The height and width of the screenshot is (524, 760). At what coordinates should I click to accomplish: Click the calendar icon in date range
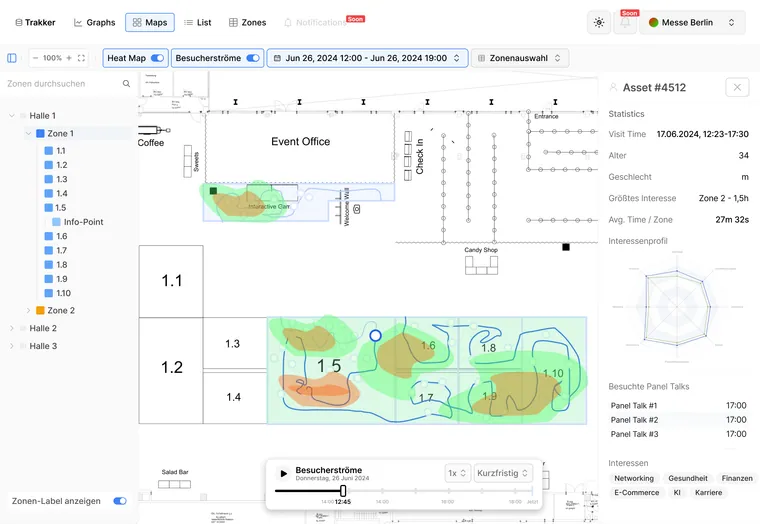pos(277,58)
